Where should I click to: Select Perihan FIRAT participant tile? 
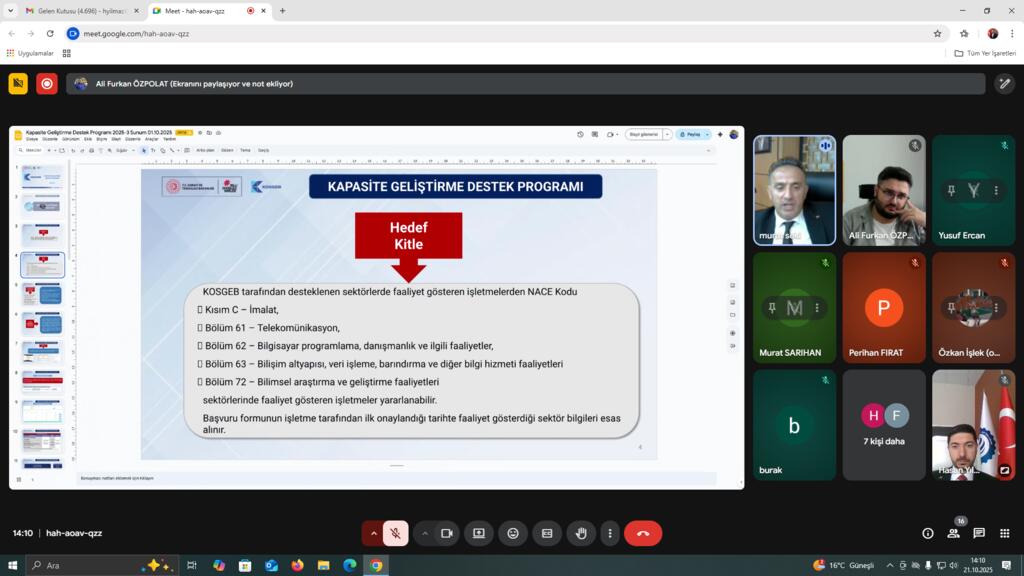[x=883, y=308]
